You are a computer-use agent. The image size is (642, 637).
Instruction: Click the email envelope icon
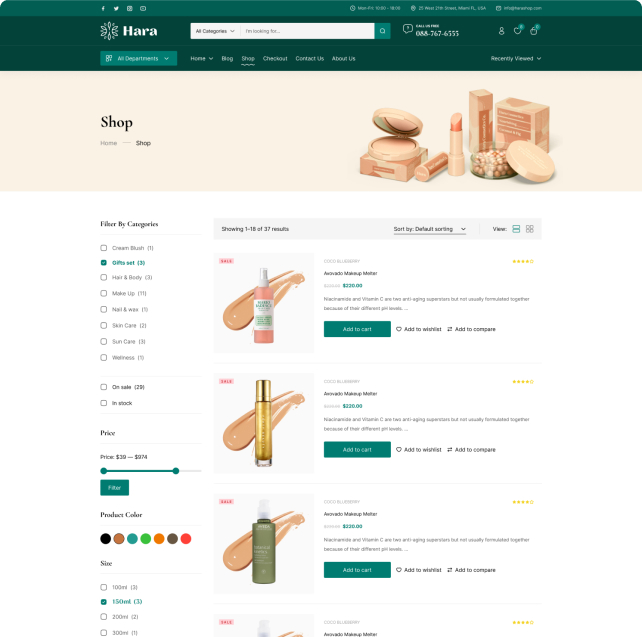coord(498,8)
